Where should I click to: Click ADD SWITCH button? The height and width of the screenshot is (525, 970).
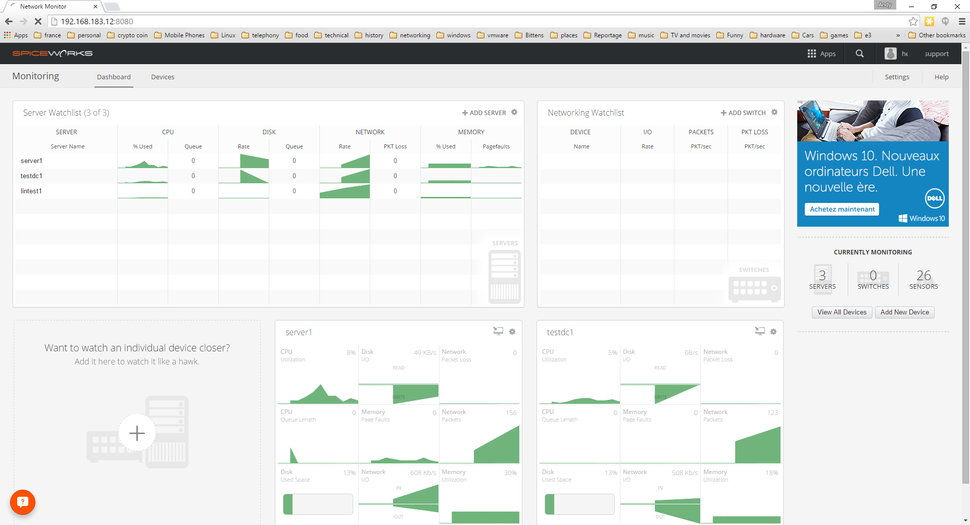coord(743,113)
